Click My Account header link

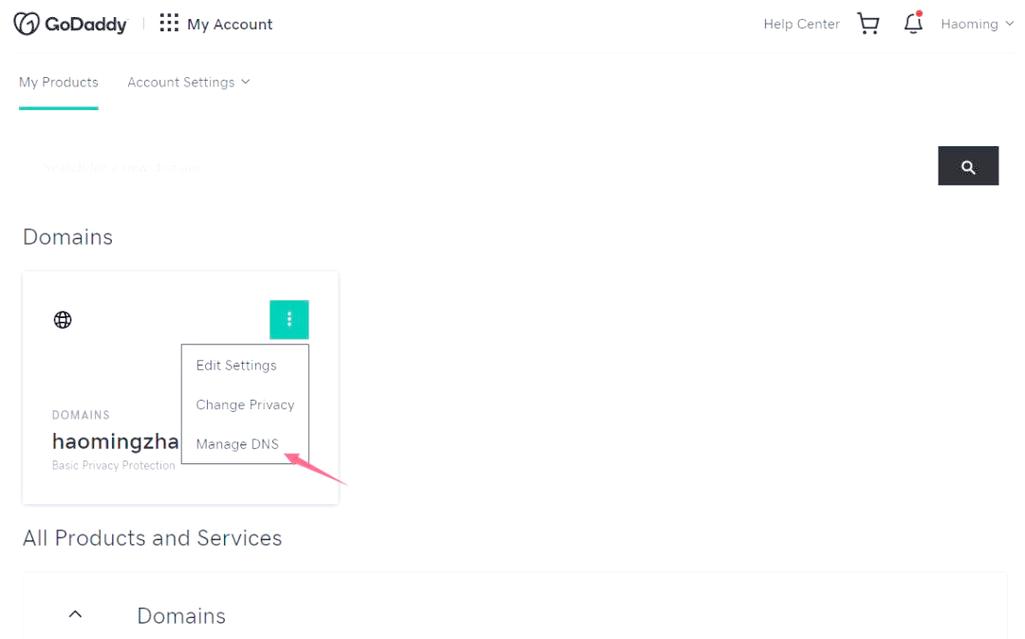(229, 24)
